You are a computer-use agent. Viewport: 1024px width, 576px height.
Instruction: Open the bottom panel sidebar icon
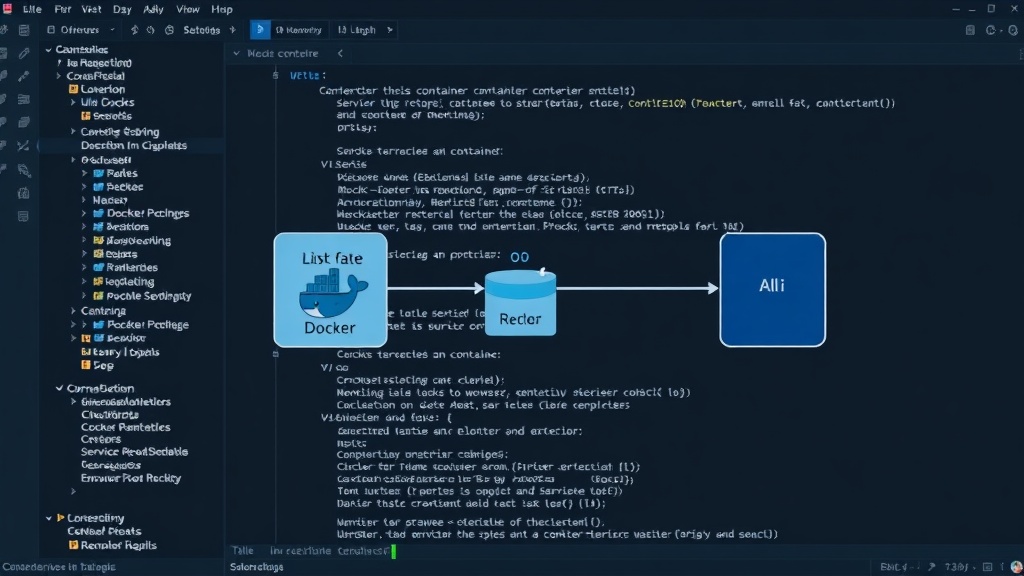pyautogui.click(x=24, y=216)
